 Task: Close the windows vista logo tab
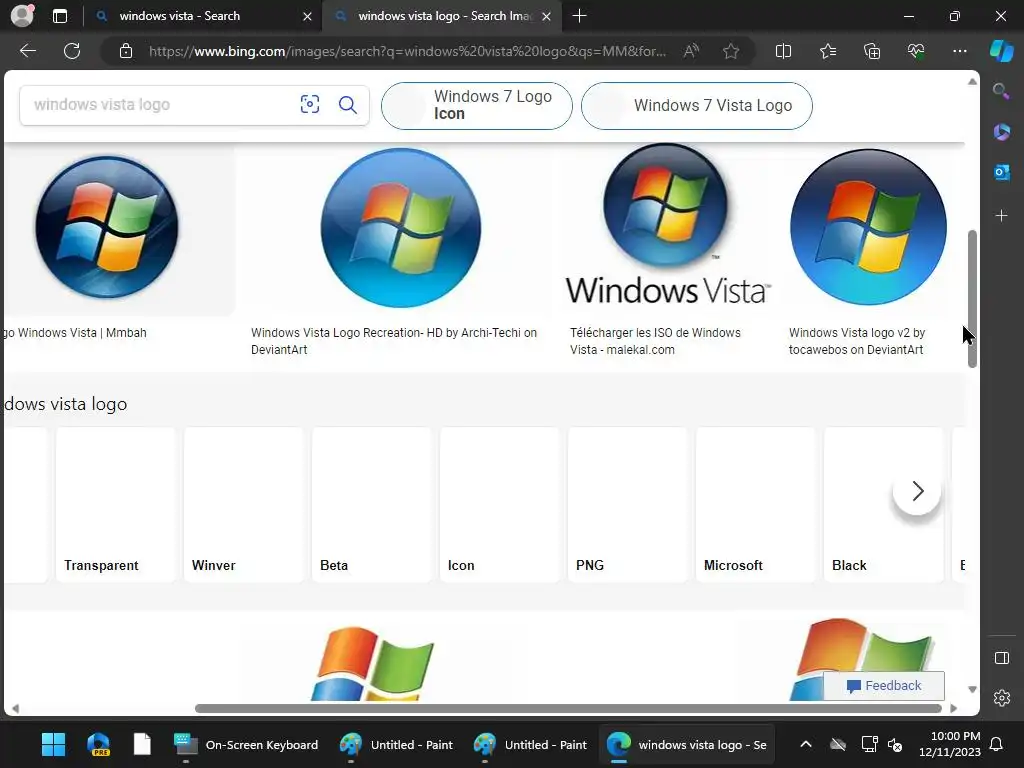coord(547,16)
